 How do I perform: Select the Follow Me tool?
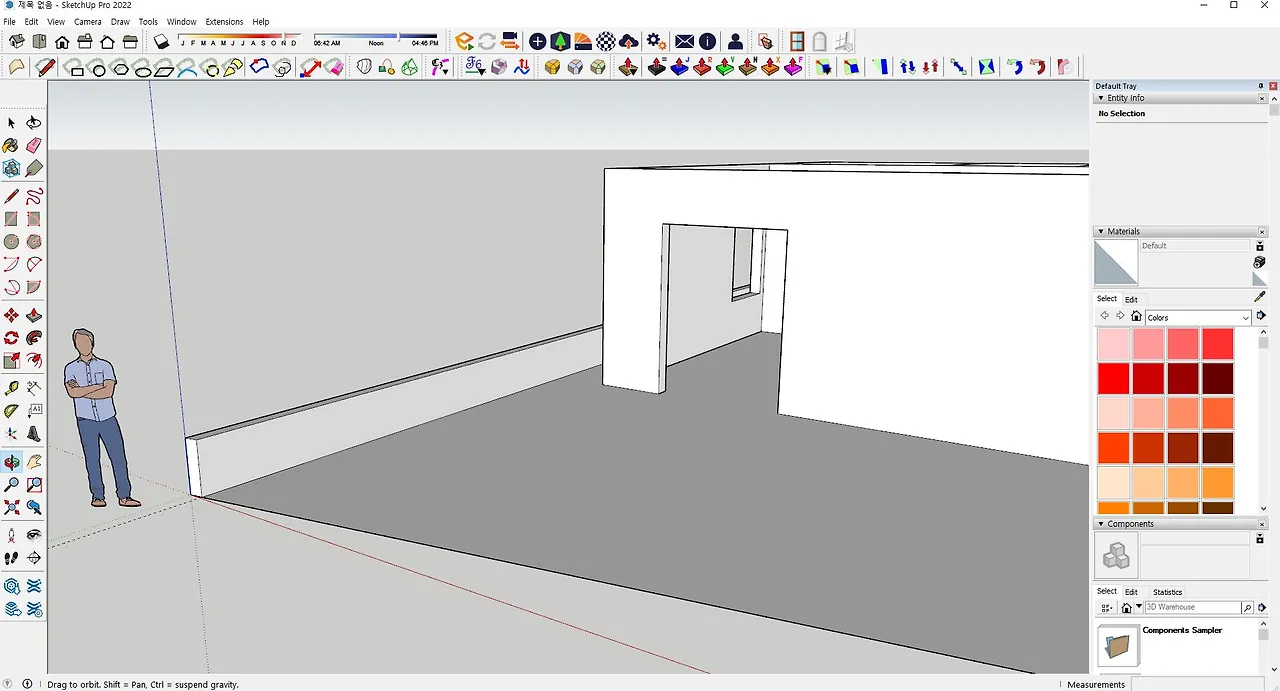34,338
